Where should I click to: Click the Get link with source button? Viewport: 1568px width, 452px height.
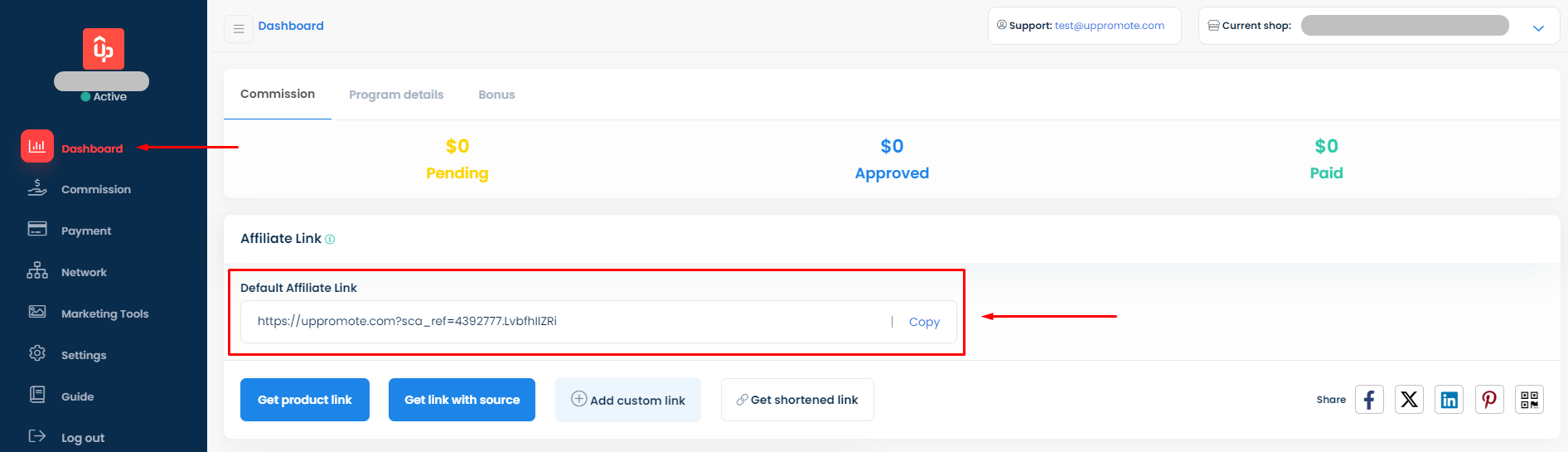[462, 400]
